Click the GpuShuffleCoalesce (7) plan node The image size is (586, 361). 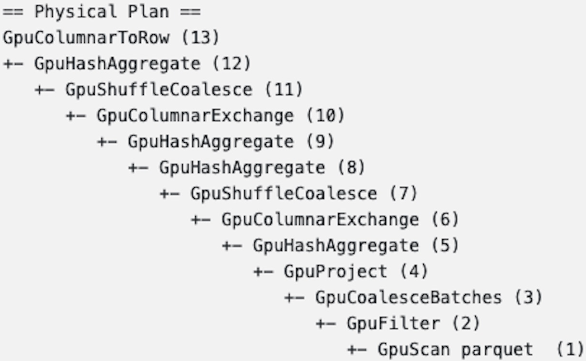click(304, 194)
